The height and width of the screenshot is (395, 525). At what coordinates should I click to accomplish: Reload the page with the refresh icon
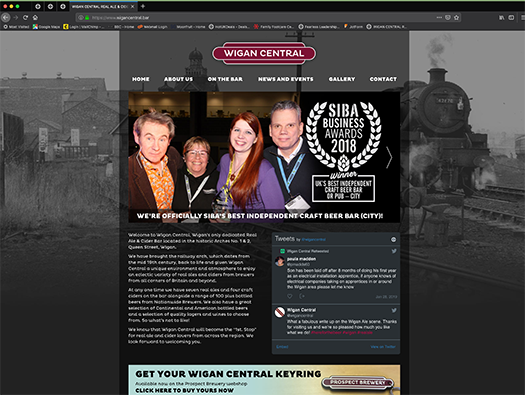(25, 17)
